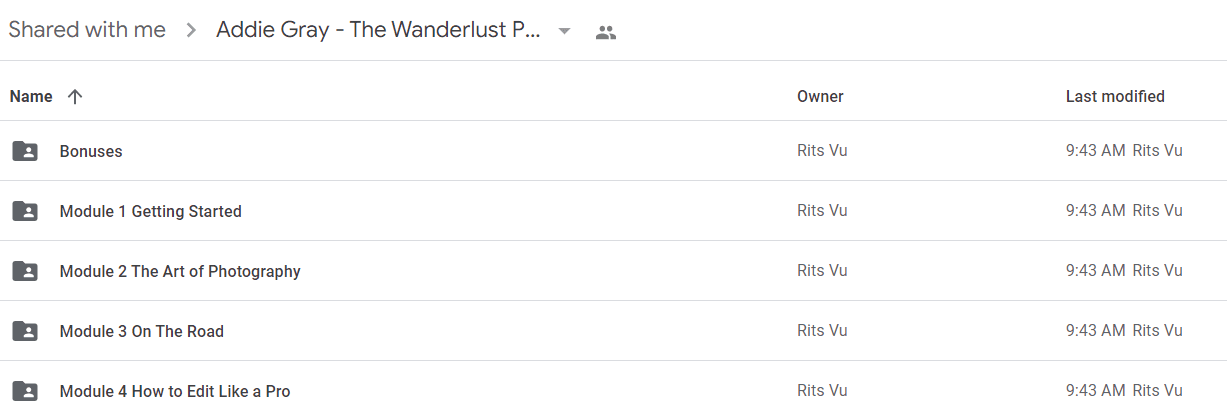
Task: Toggle sort direction with the Name arrow icon
Action: point(75,97)
